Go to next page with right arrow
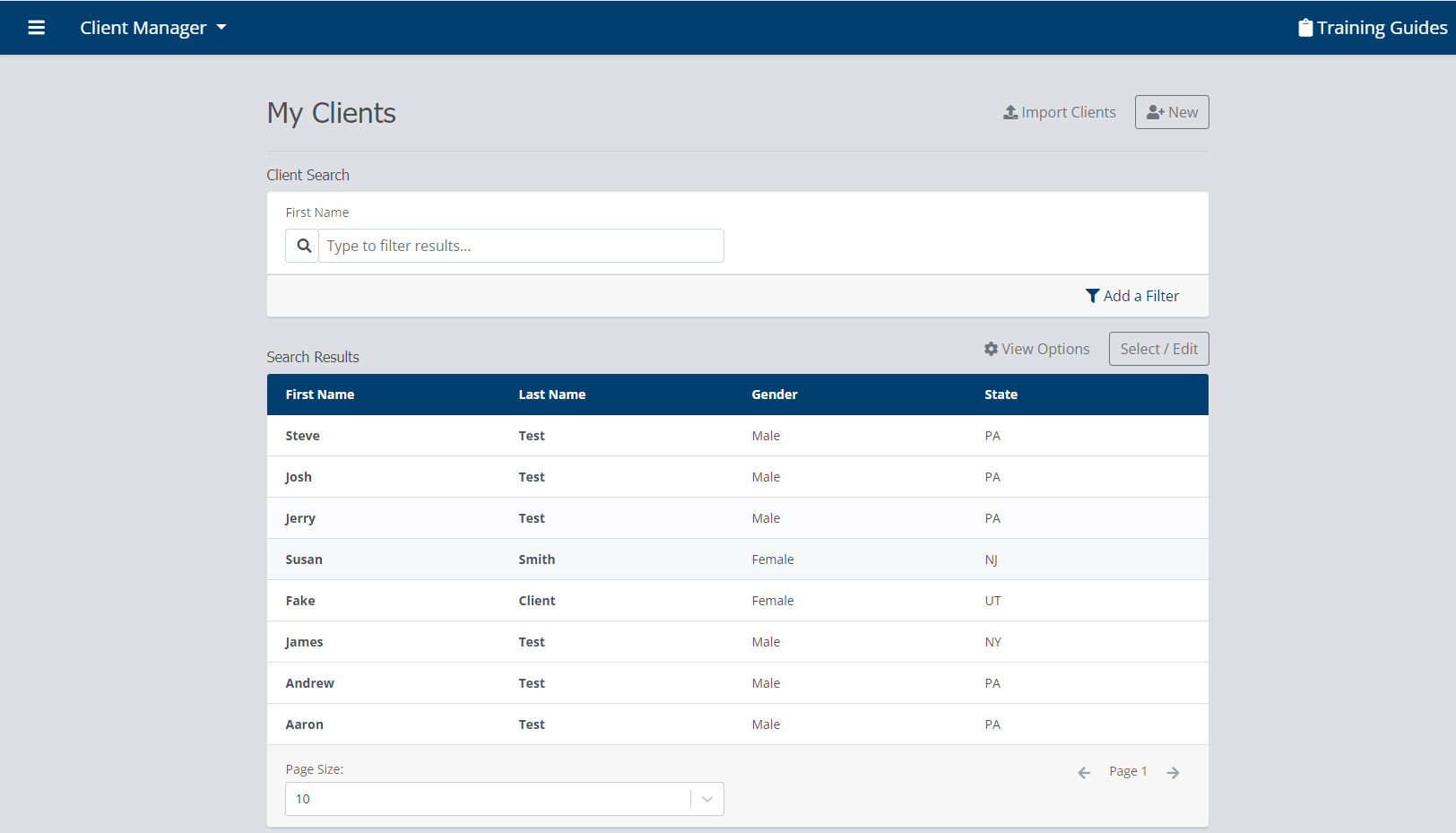The width and height of the screenshot is (1456, 833). [1173, 772]
